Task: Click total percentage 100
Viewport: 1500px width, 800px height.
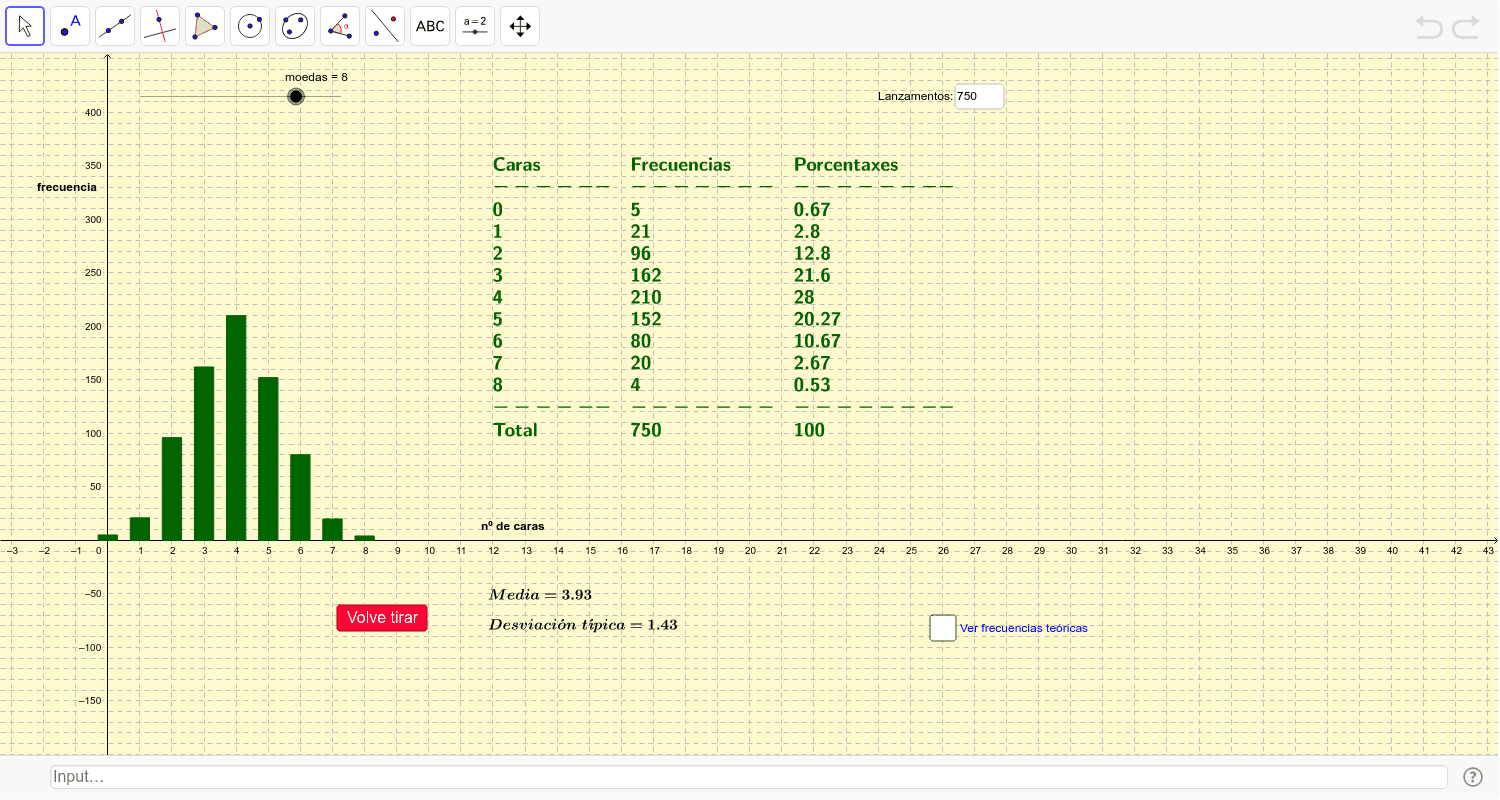Action: [x=809, y=430]
